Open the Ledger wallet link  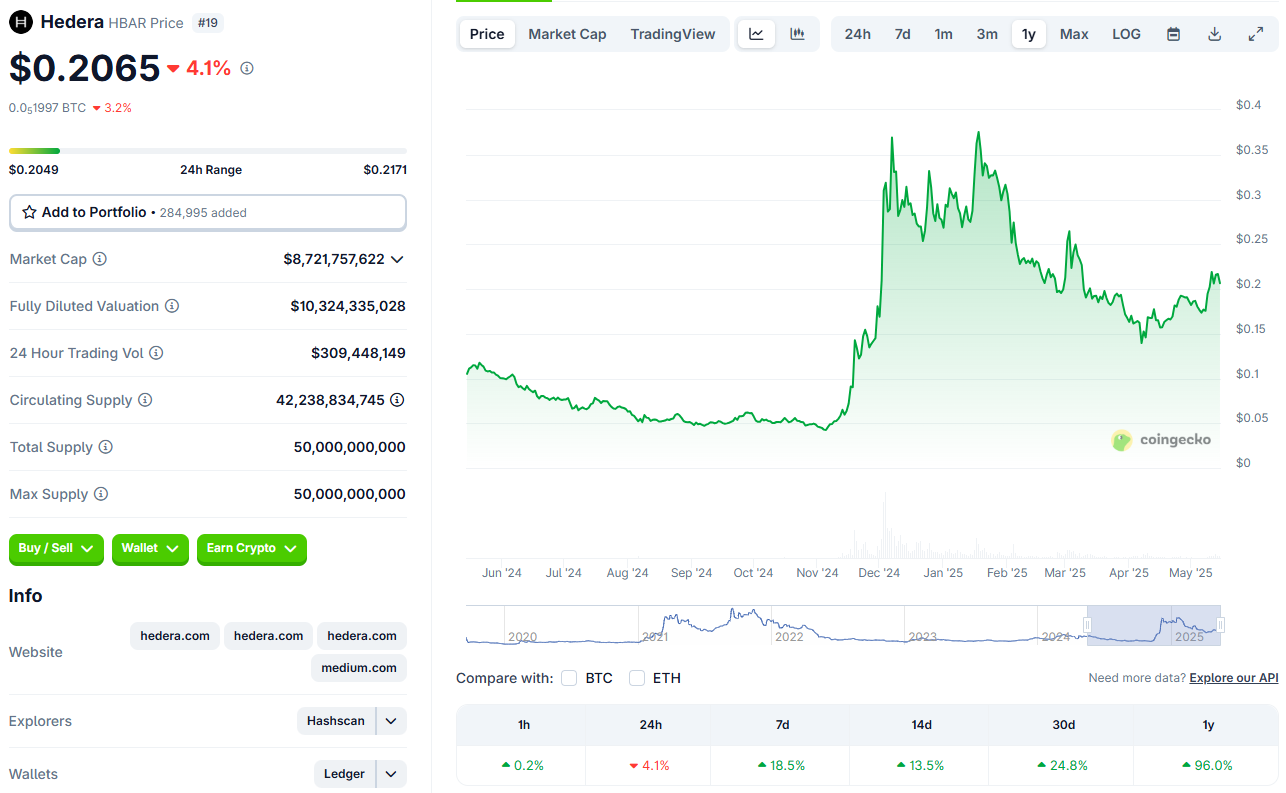click(x=344, y=774)
